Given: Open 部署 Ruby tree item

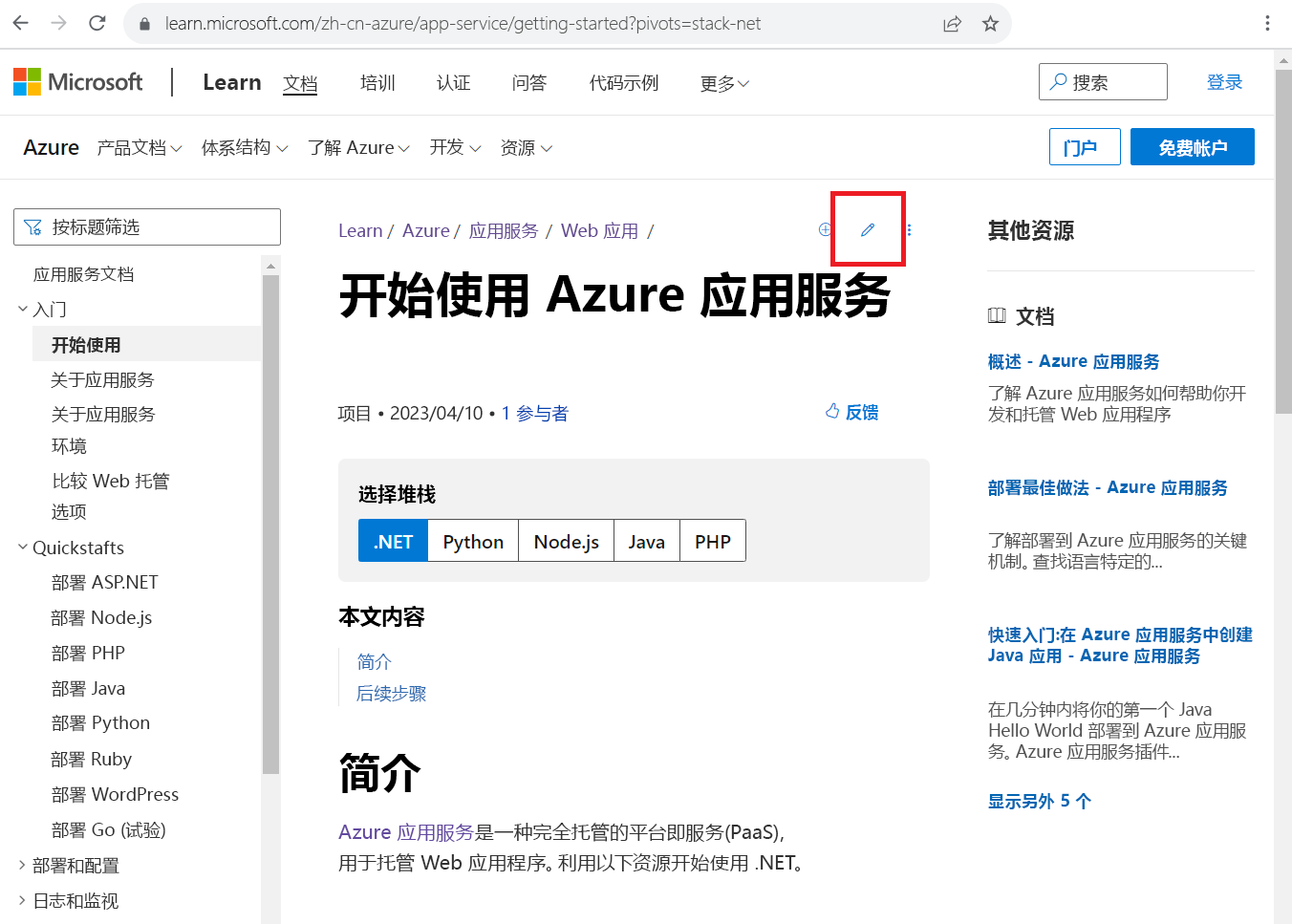Looking at the screenshot, I should click(92, 759).
